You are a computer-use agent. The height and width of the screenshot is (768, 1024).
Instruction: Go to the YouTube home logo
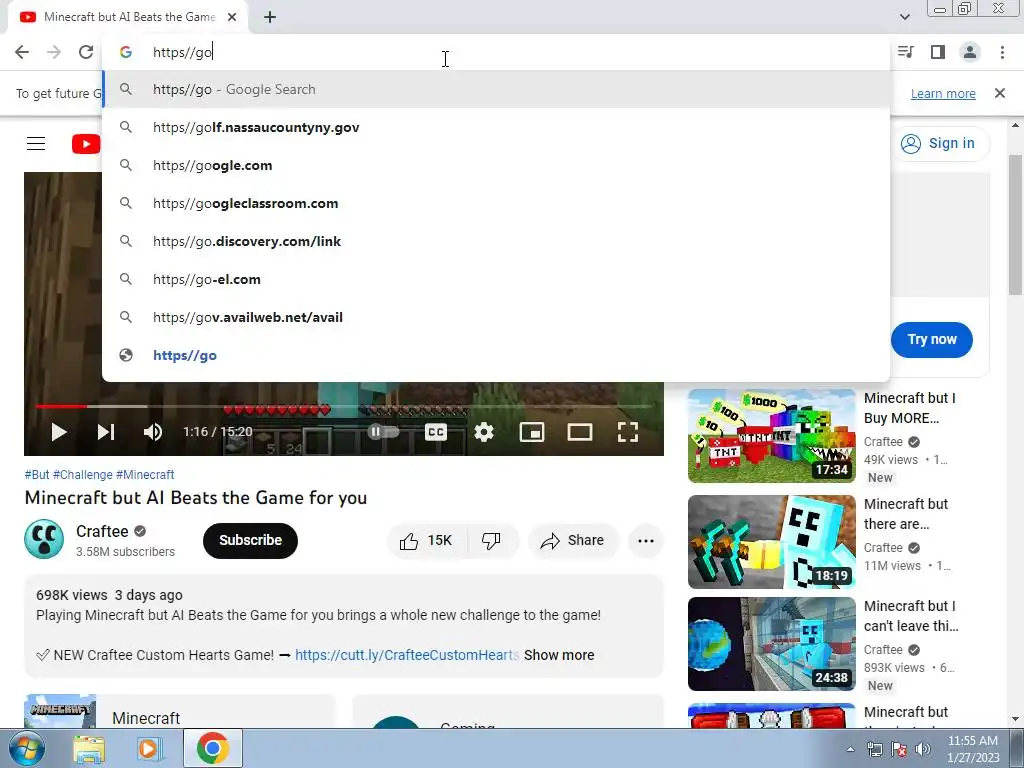[86, 144]
